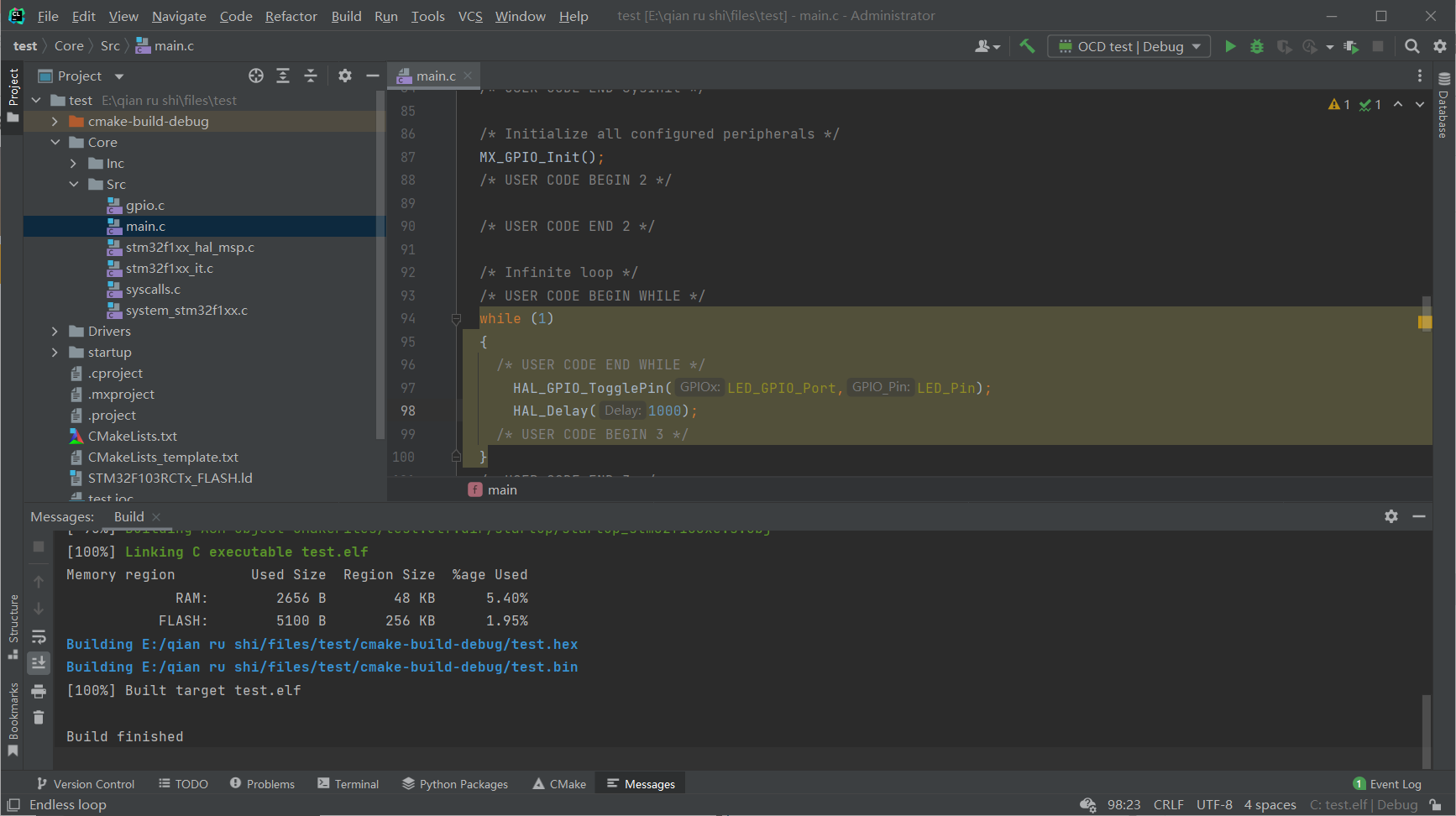Open the Problems tool tab
Viewport: 1456px width, 816px height.
pos(262,783)
